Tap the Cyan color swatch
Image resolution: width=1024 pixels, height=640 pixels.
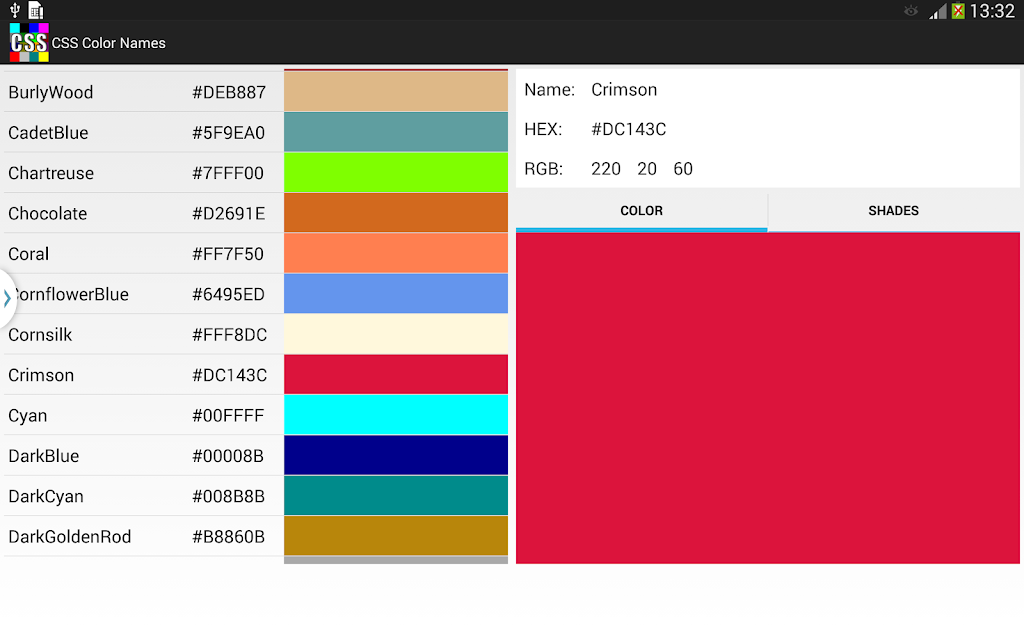click(x=396, y=415)
